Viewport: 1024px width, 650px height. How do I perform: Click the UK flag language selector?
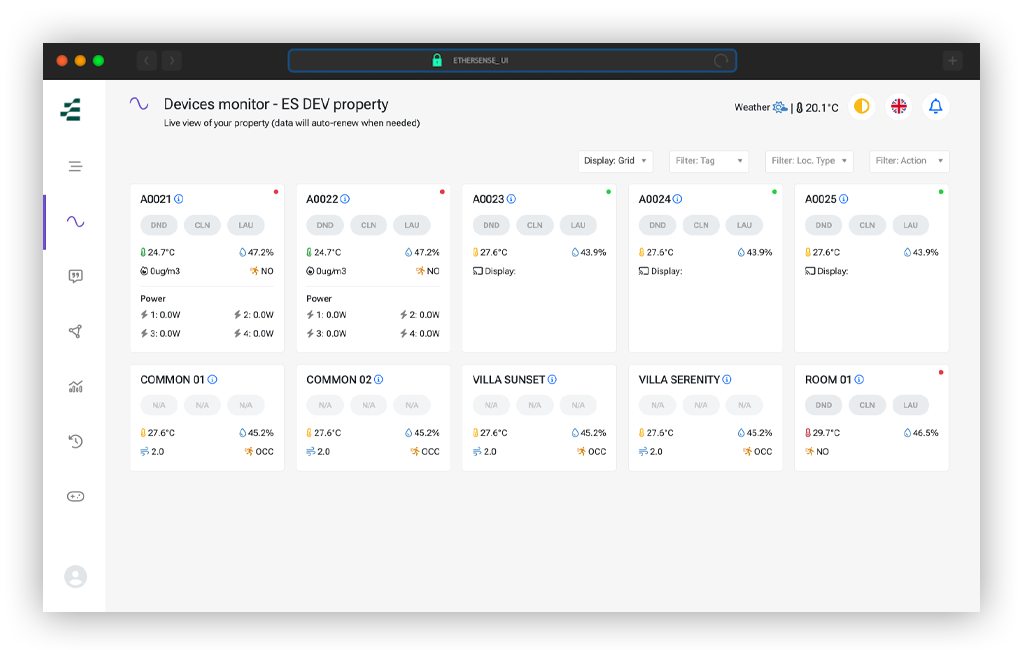pos(899,106)
